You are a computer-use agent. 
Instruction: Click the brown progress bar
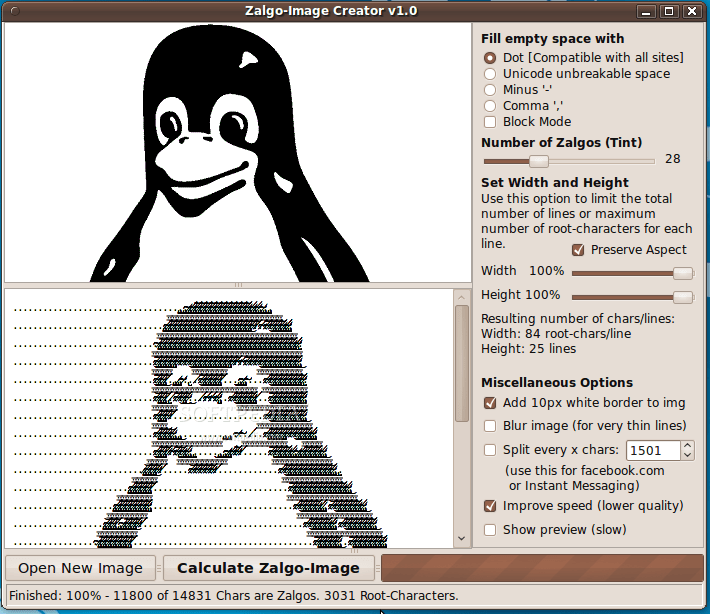542,568
